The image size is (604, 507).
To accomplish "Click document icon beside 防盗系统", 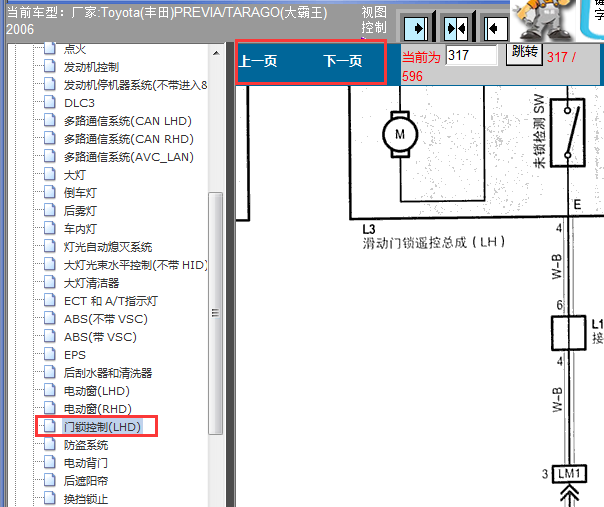I will 50,444.
